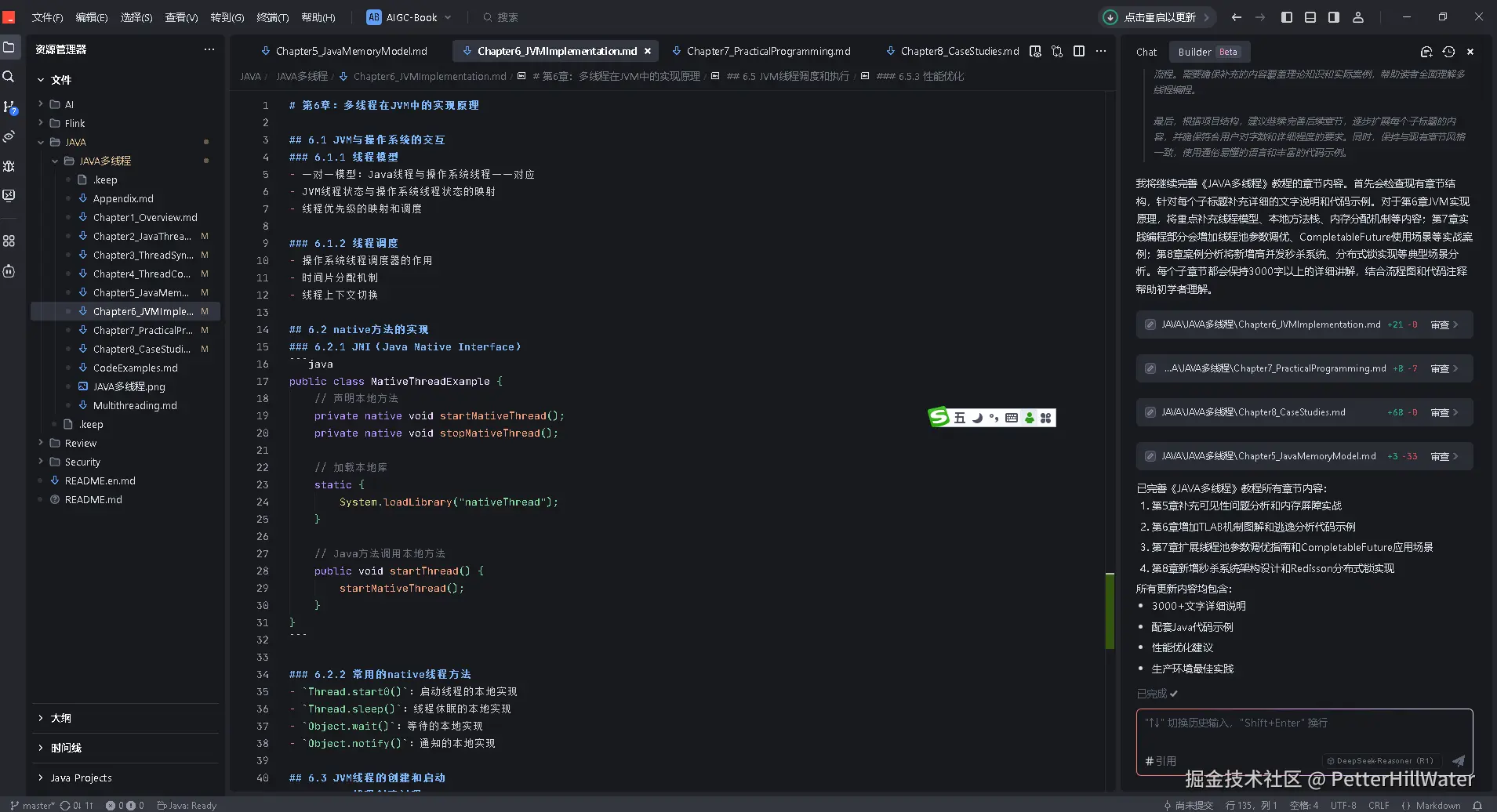Screen dimensions: 1497x812
Task: Expand the Review folder
Action: tap(80, 443)
